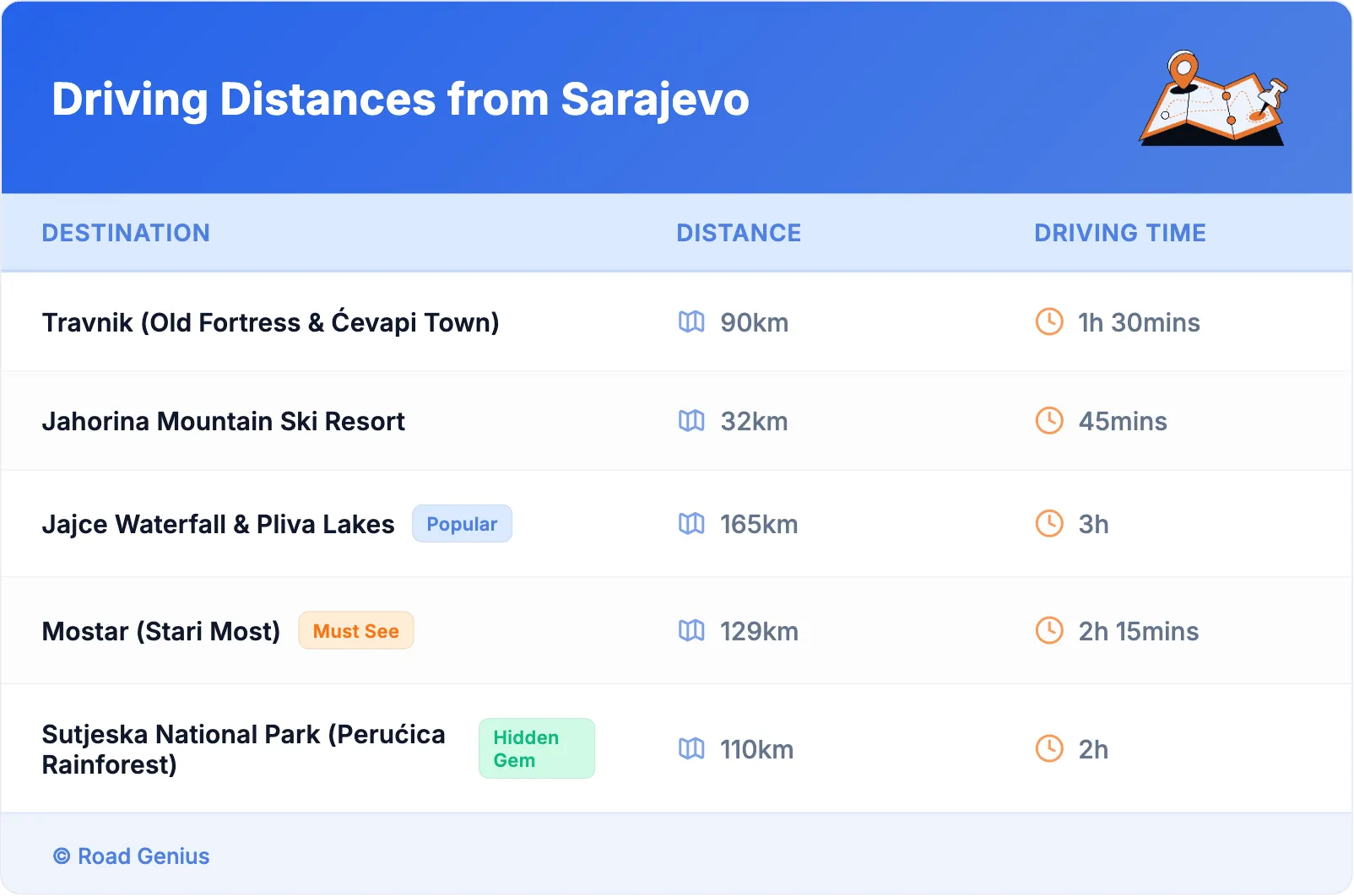The width and height of the screenshot is (1354, 896).
Task: Click the 2h 15mins driving time
Action: (x=1138, y=631)
